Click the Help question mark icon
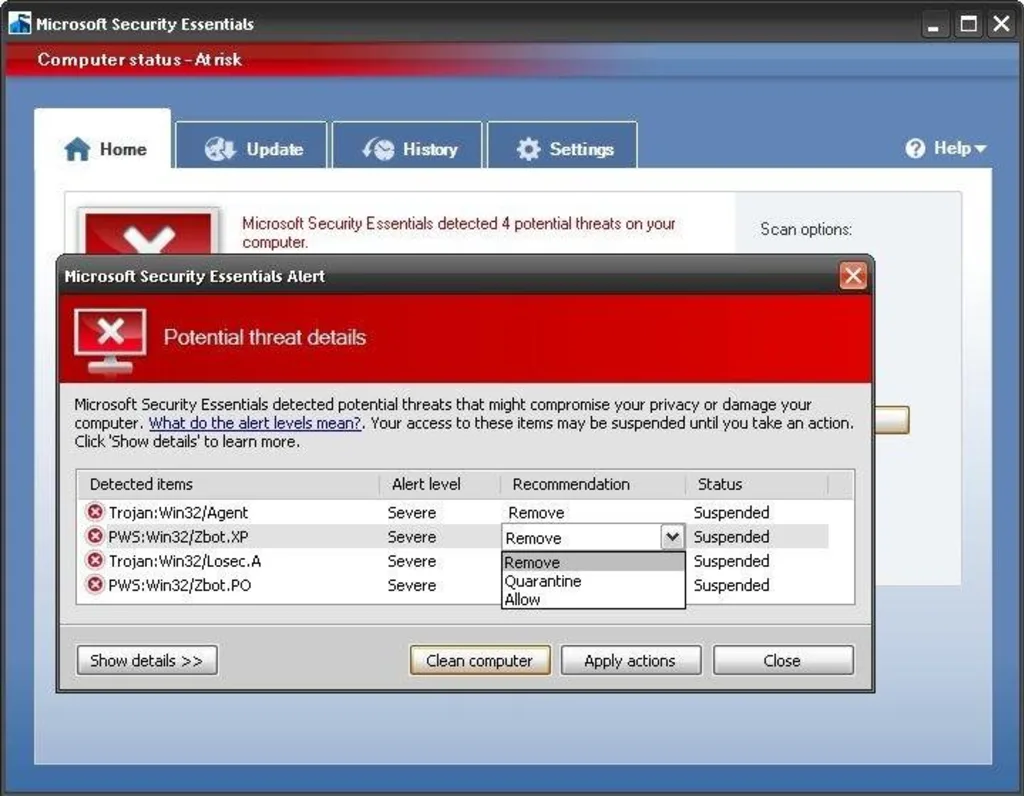This screenshot has width=1024, height=796. click(915, 148)
